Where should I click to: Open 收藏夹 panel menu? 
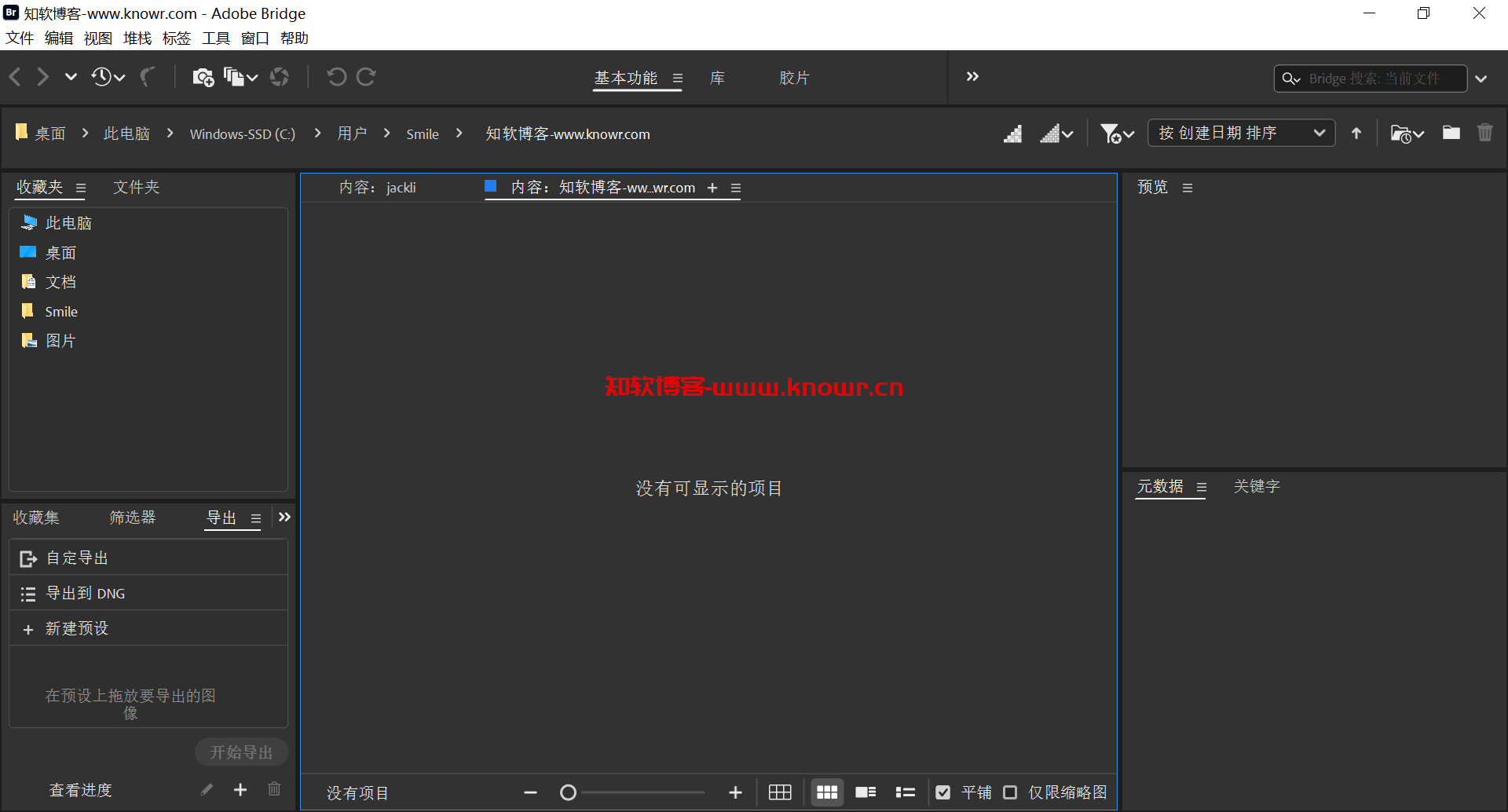(x=81, y=188)
